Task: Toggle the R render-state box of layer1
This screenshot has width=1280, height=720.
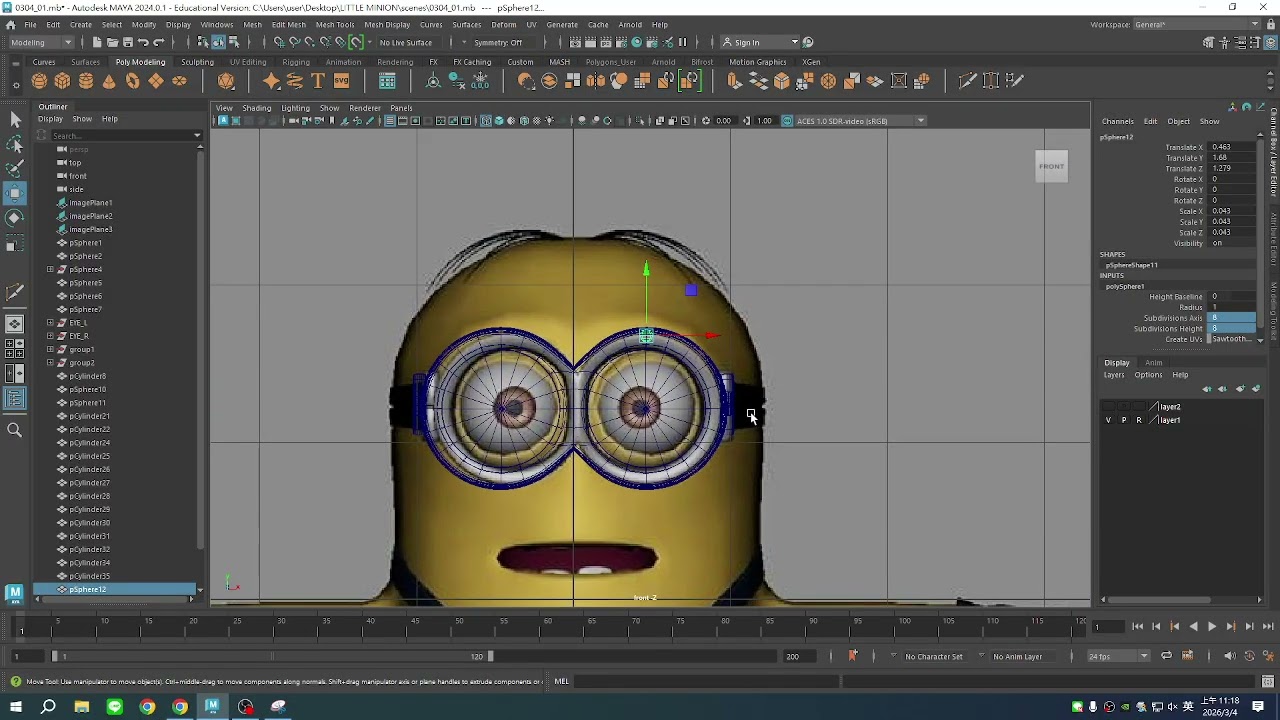Action: coord(1138,420)
